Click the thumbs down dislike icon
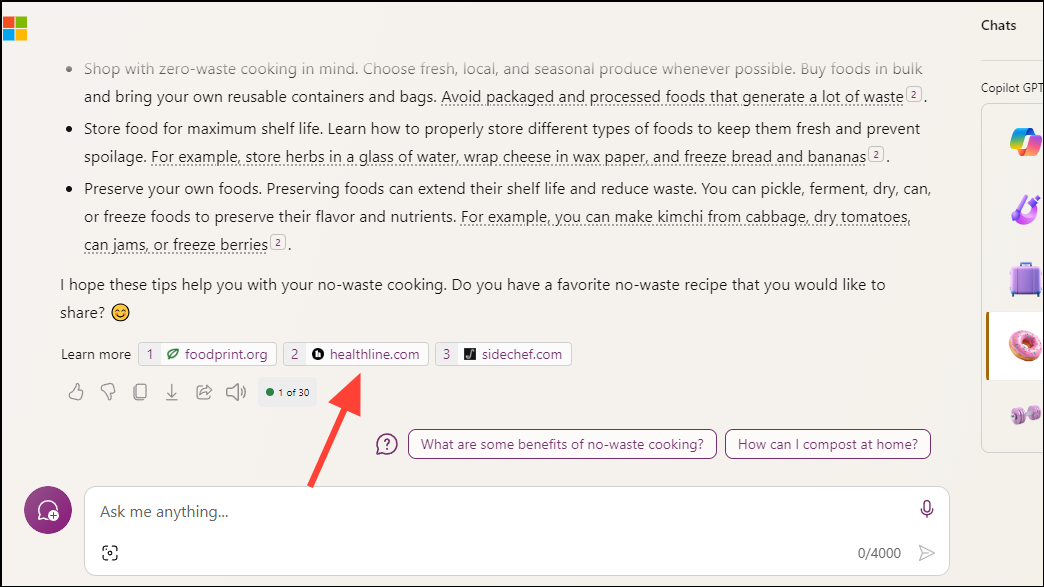Screen dimensions: 1044x587 point(108,392)
